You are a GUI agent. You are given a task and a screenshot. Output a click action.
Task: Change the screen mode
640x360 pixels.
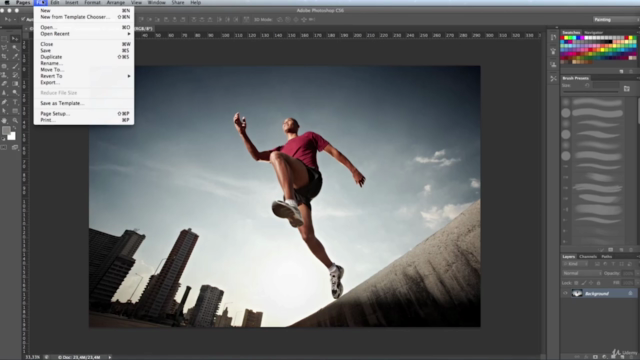[15, 148]
